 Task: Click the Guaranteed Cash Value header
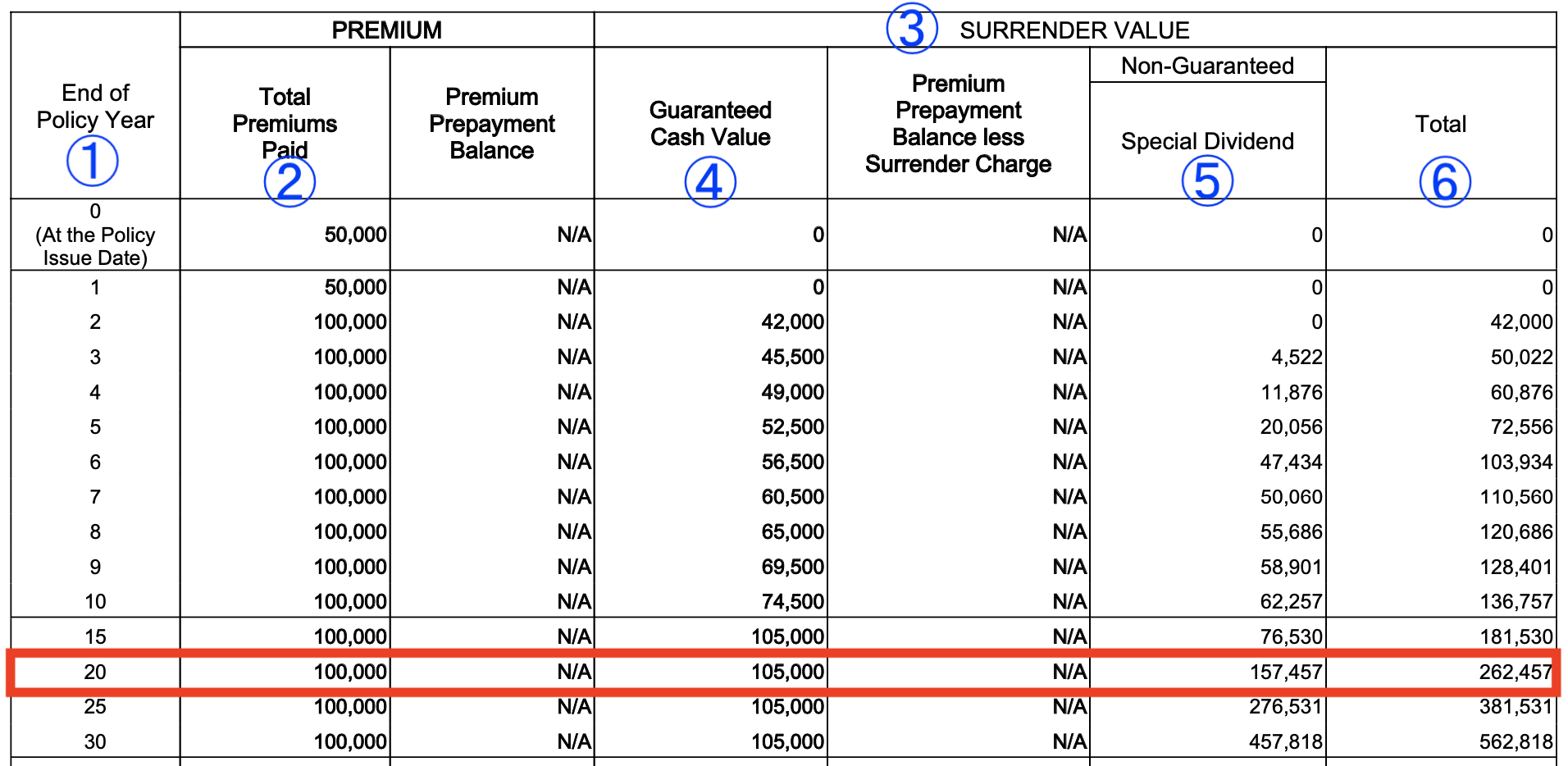pos(710,123)
